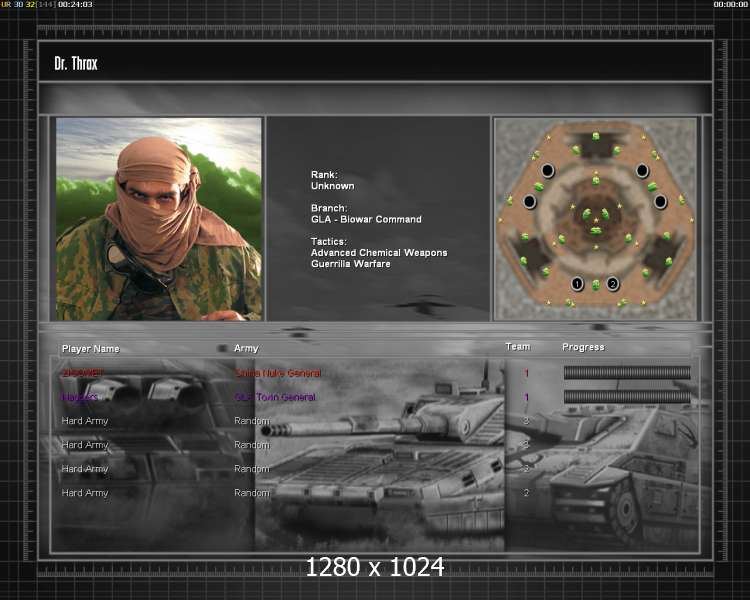Click the 00:00:00 timer at top right
This screenshot has height=600, width=750.
pos(730,4)
